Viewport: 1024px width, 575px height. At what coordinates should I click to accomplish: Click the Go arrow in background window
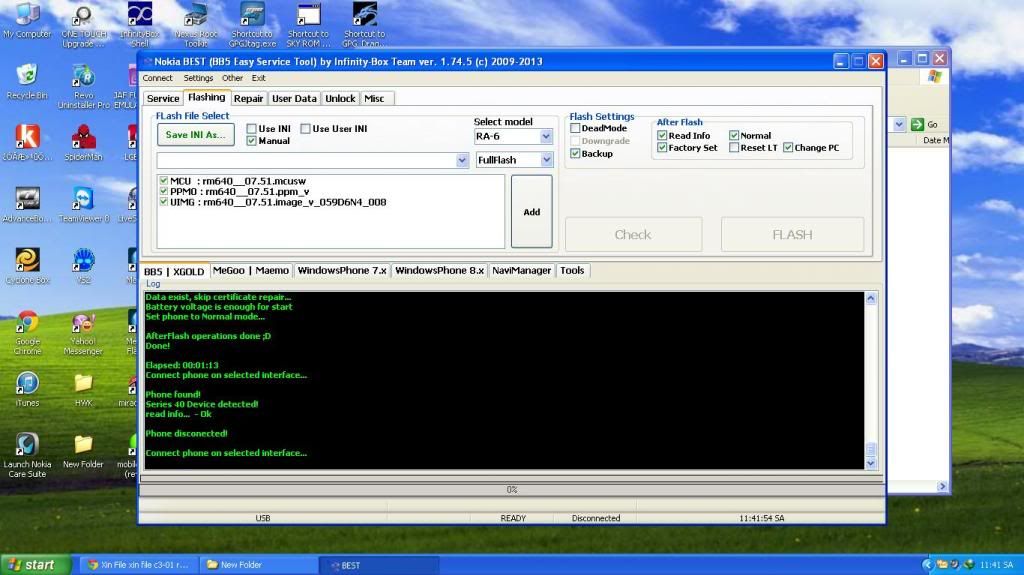pyautogui.click(x=917, y=124)
